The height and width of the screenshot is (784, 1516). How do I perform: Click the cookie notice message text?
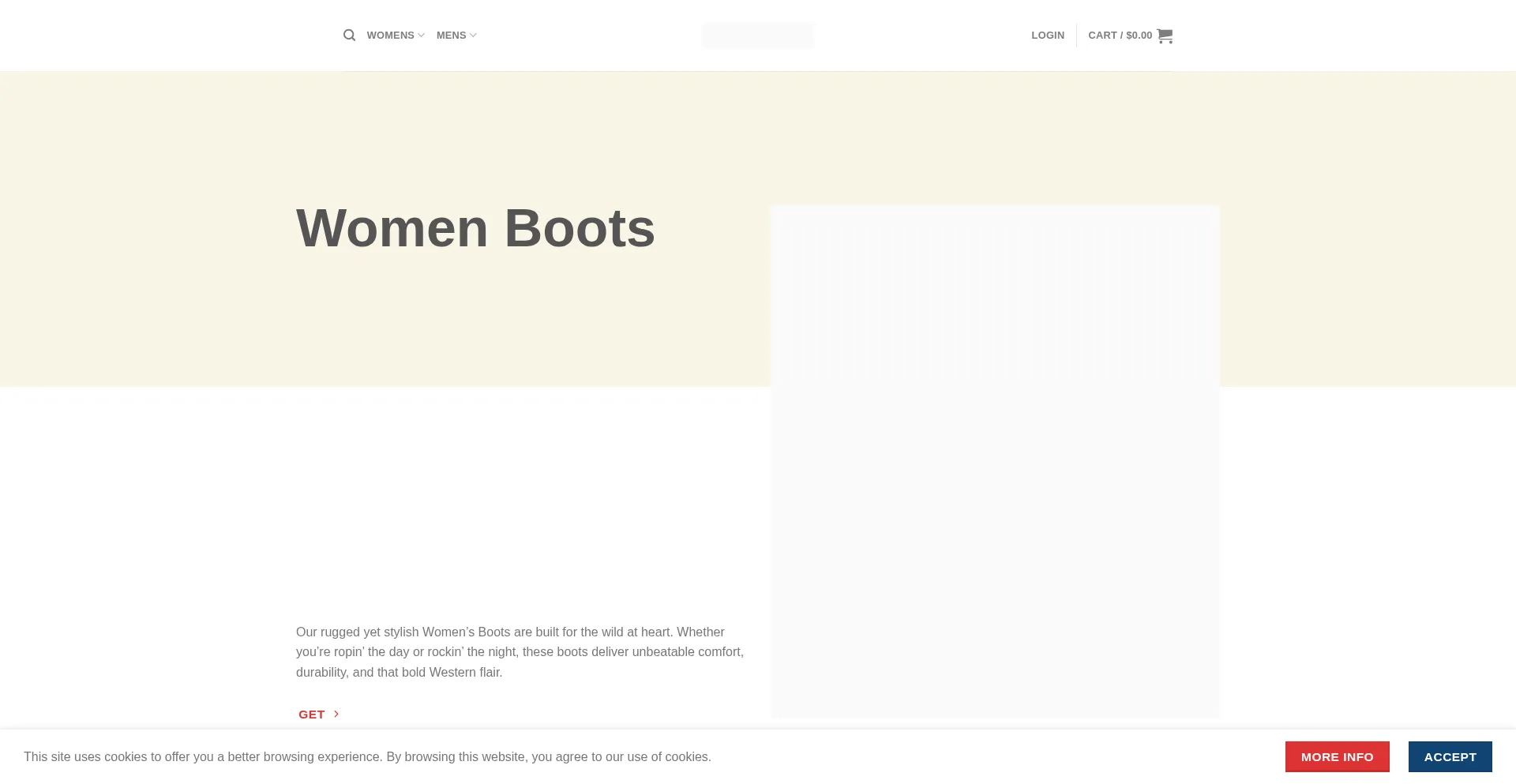(x=367, y=756)
